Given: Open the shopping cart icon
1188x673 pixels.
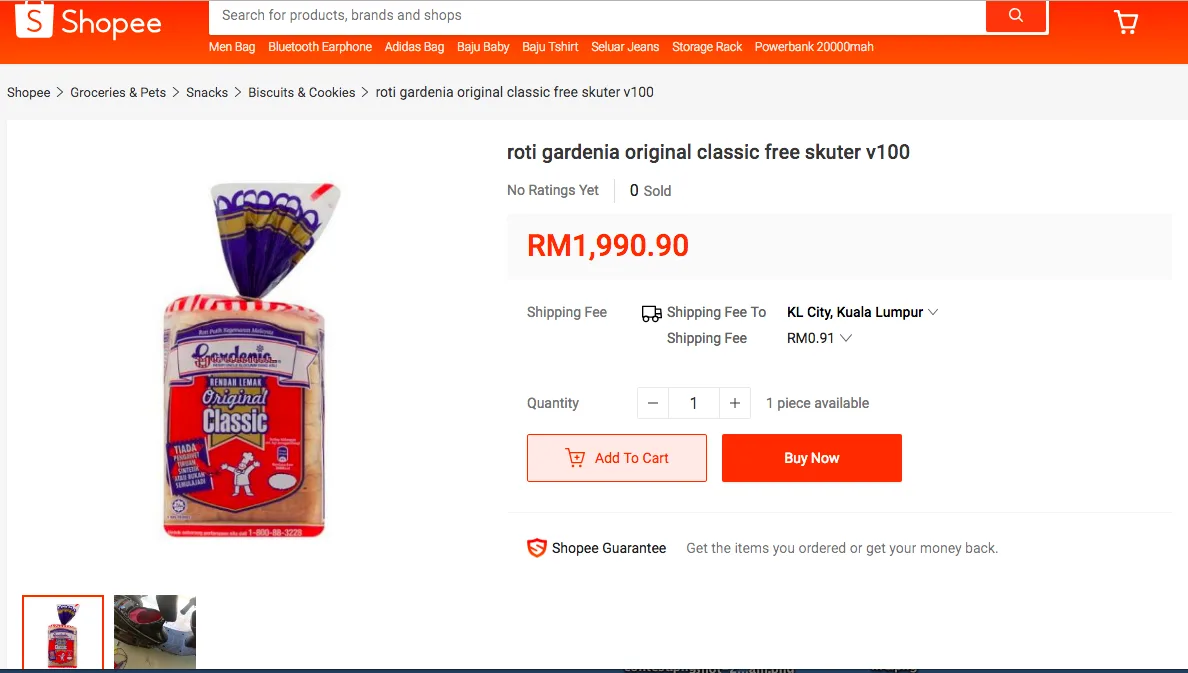Looking at the screenshot, I should (1126, 22).
